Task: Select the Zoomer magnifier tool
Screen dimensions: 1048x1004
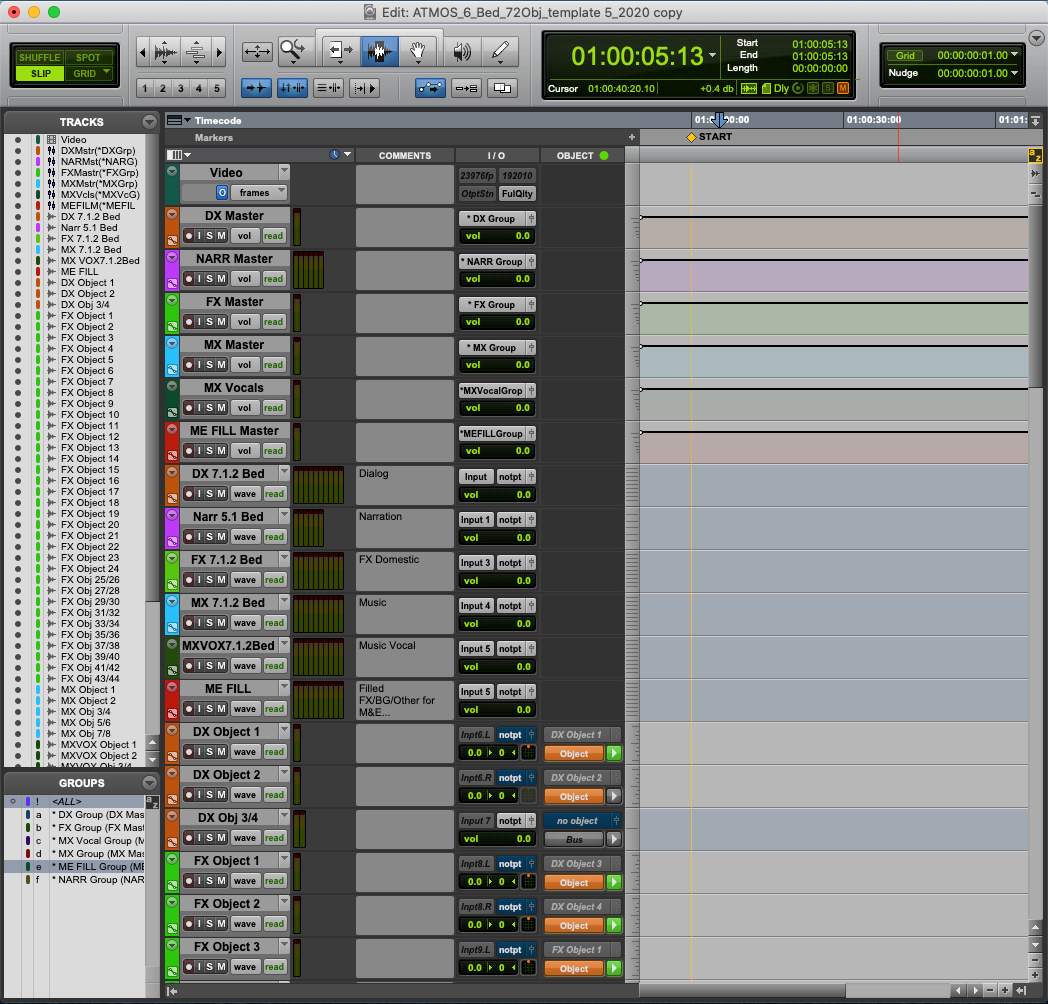Action: click(x=292, y=51)
